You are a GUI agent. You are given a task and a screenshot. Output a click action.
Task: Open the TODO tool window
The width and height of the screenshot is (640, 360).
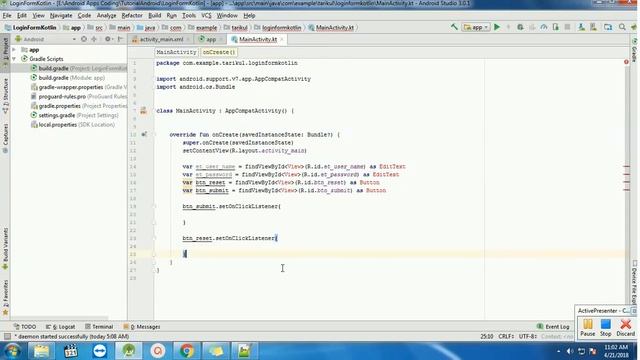tap(25, 327)
